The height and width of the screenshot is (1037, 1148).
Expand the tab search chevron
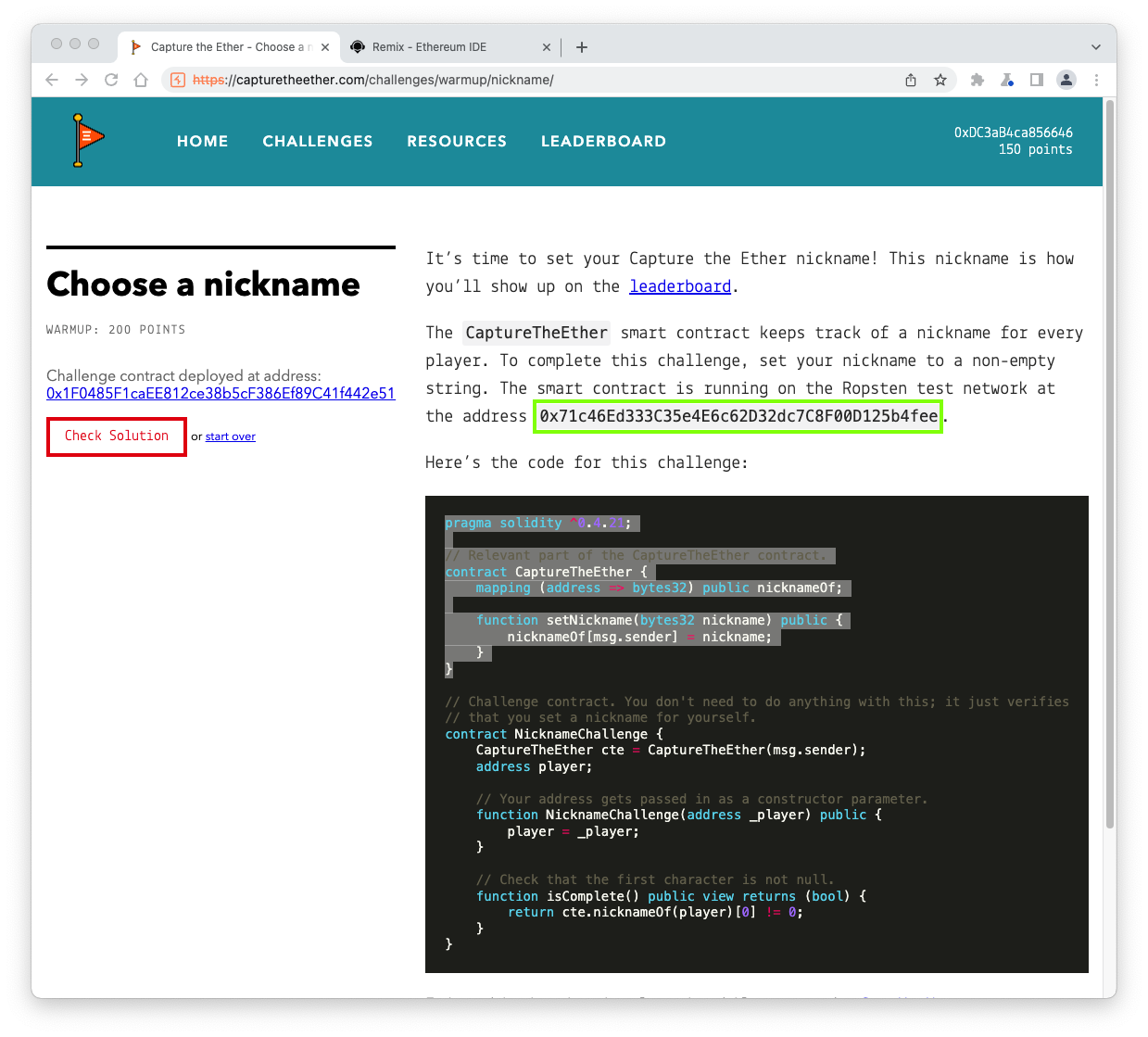1096,47
